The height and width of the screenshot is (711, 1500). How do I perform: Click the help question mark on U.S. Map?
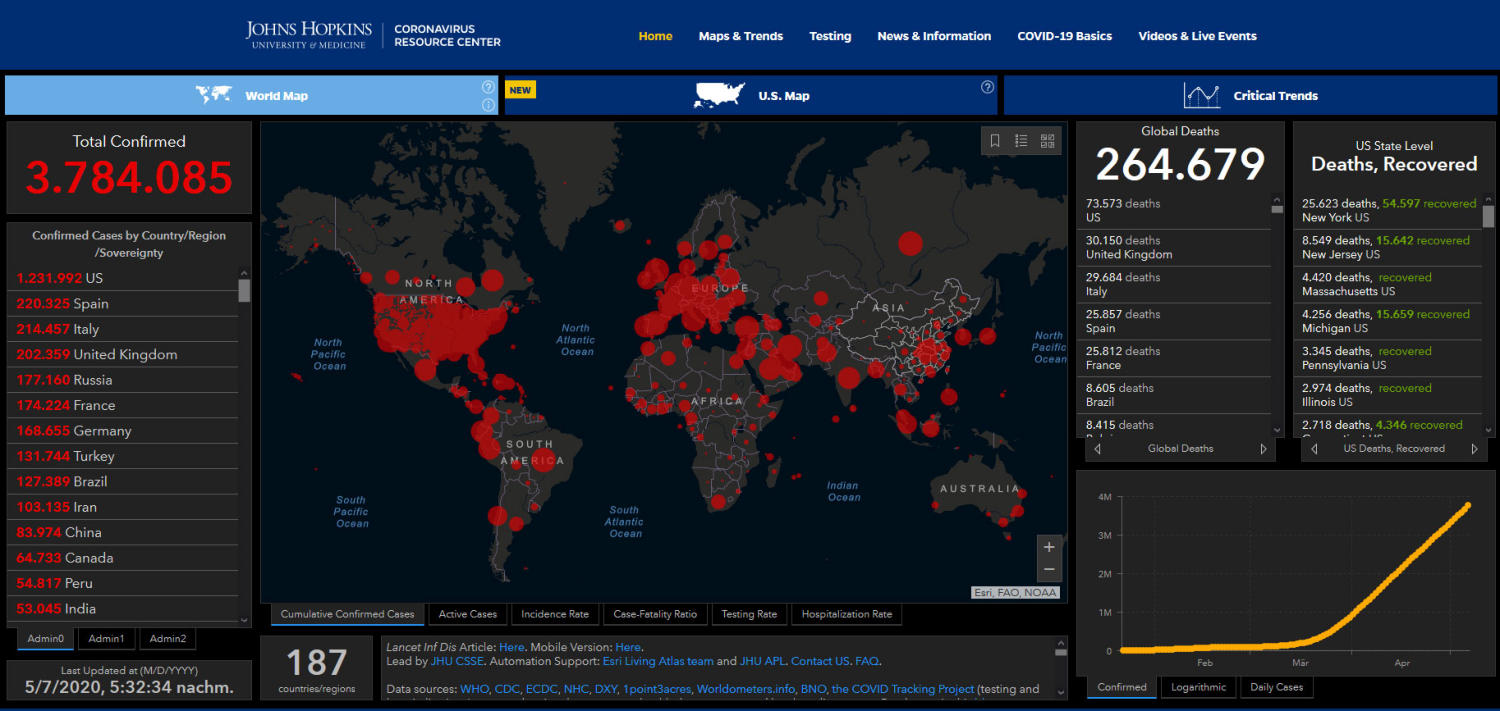pyautogui.click(x=987, y=87)
